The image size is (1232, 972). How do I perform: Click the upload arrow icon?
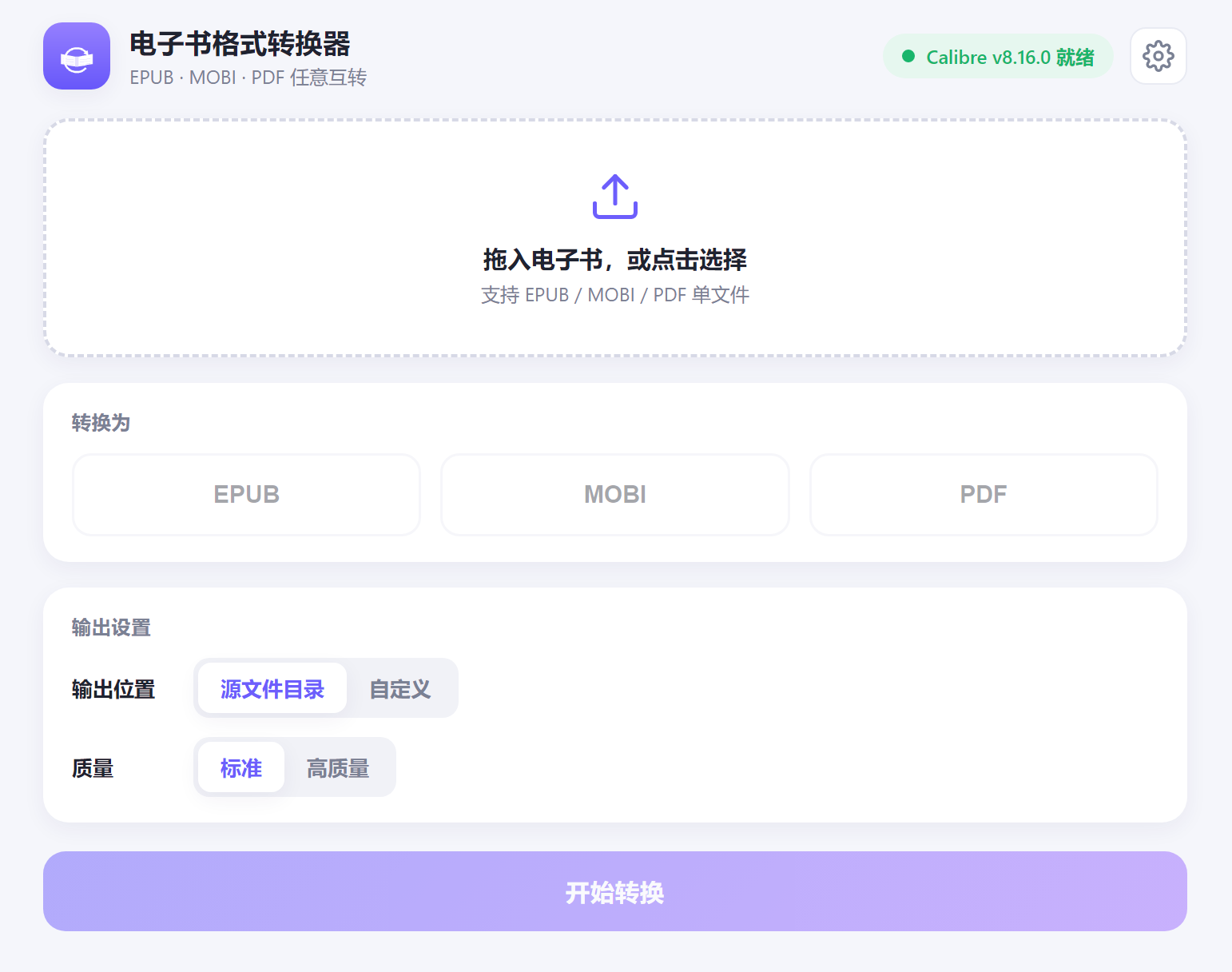click(x=615, y=196)
